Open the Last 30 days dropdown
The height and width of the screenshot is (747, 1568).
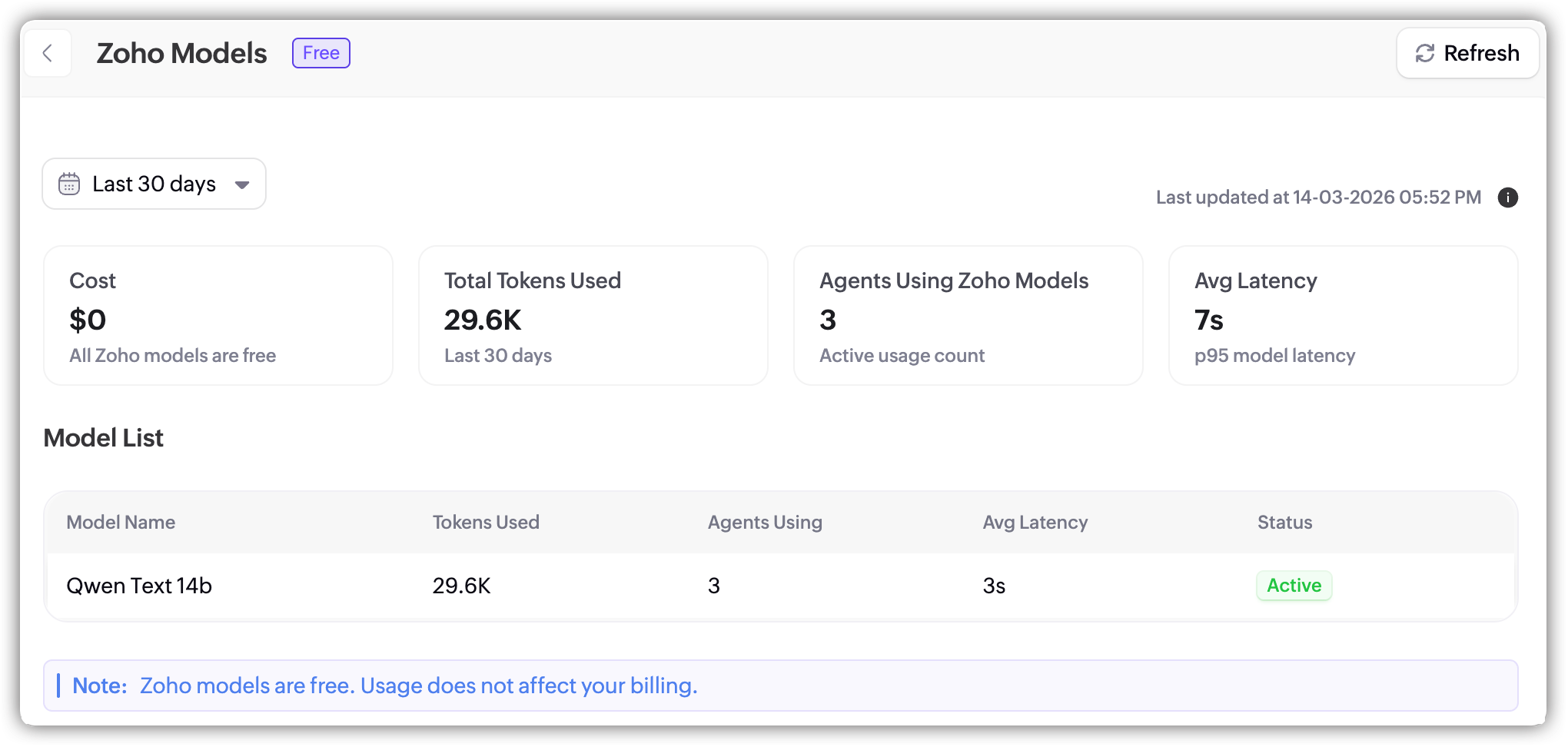tap(154, 184)
